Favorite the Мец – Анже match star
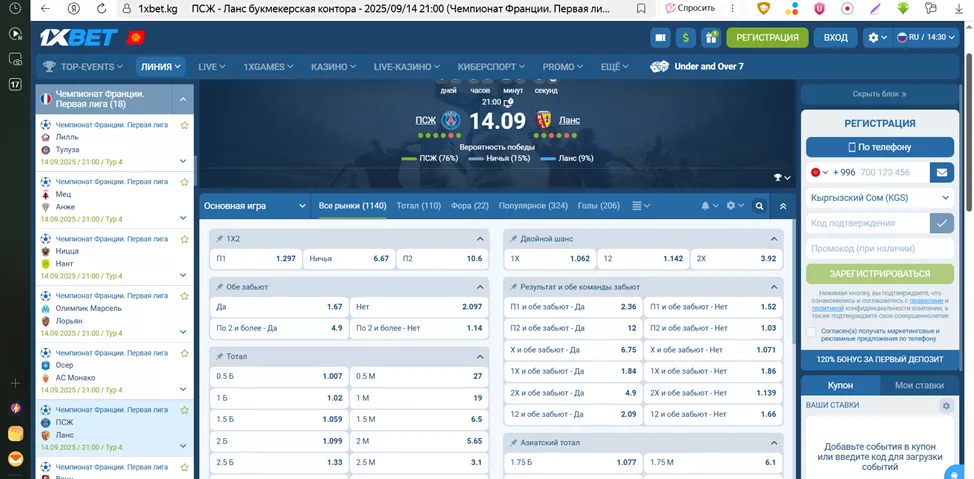Screen dimensions: 974x479 (x=184, y=182)
